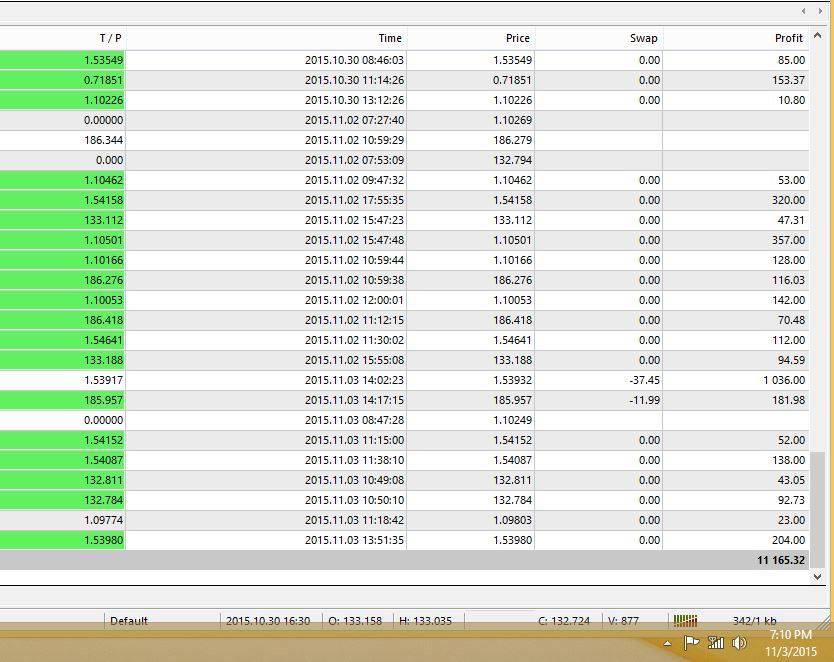Select the profit value 357.00
The height and width of the screenshot is (662, 834).
(789, 240)
